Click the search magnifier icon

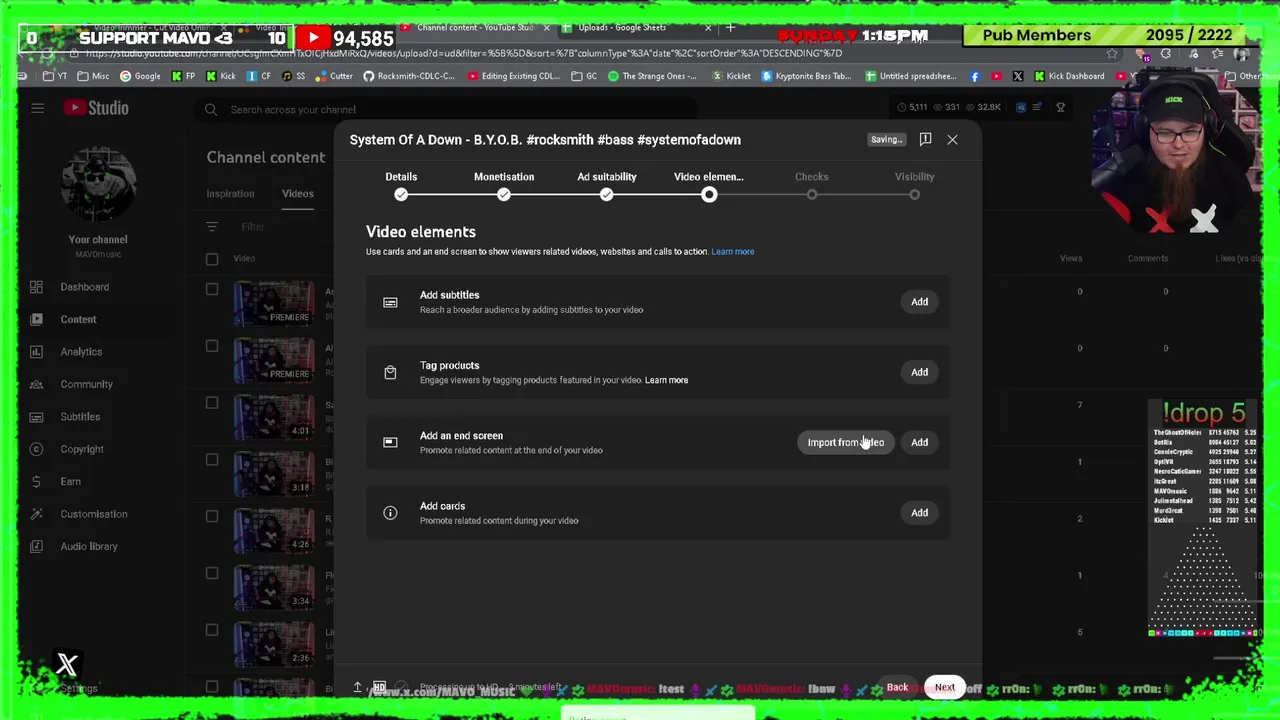(211, 109)
